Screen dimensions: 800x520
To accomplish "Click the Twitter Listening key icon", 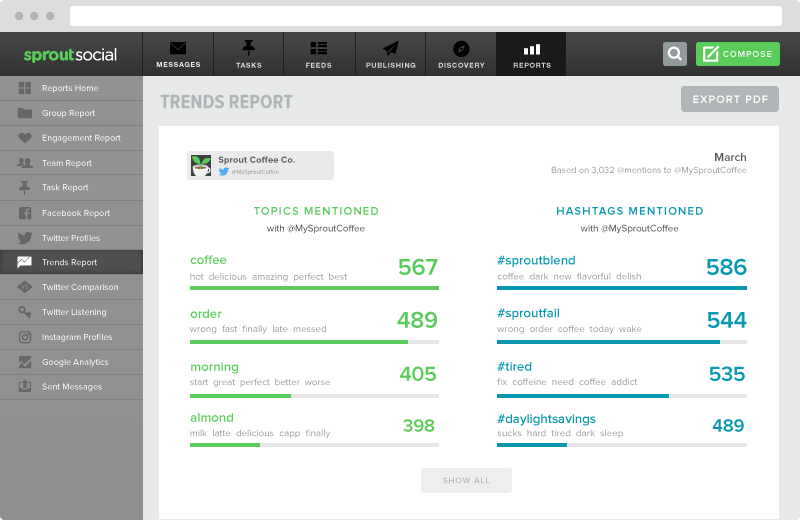I will [24, 311].
